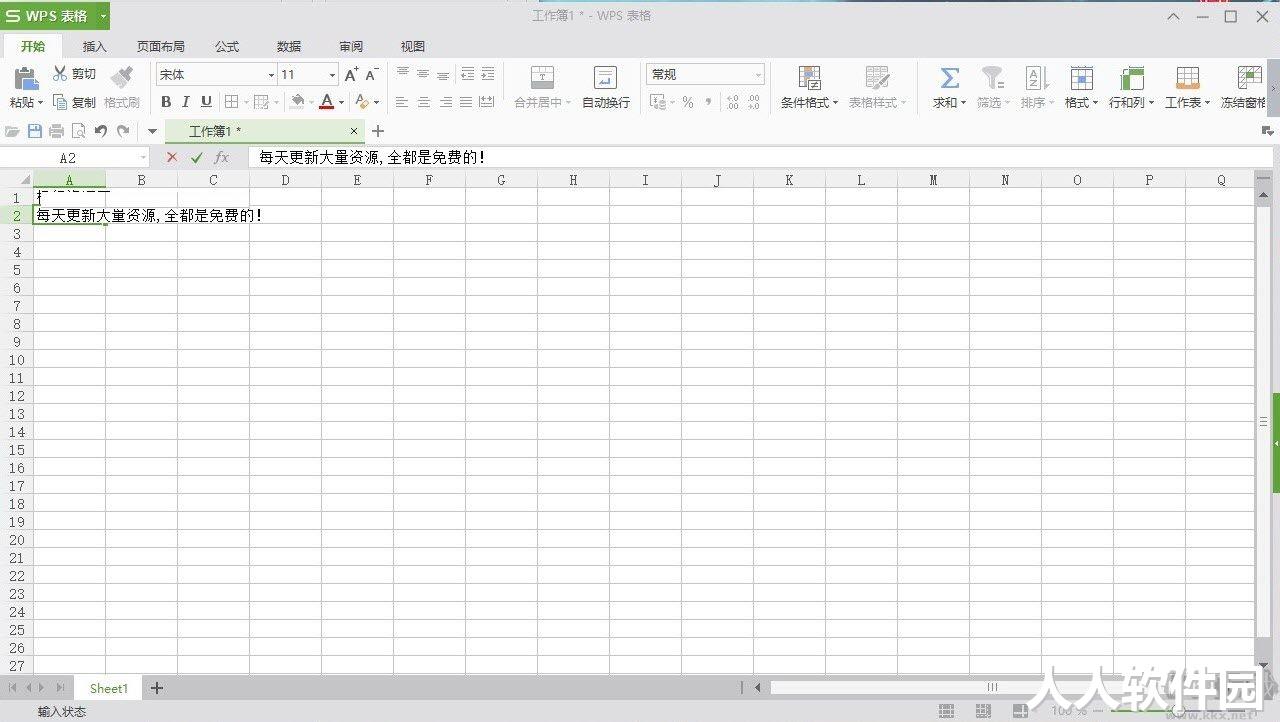Add a new sheet with plus button

(157, 688)
